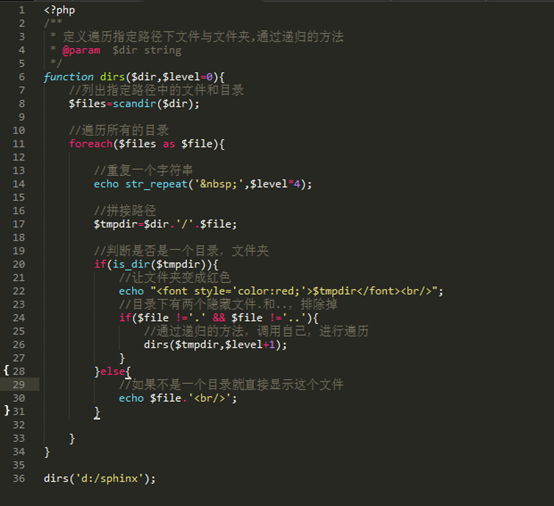Image resolution: width=554 pixels, height=506 pixels.
Task: Click the $tmpdir assignment on line 17
Action: [165, 224]
